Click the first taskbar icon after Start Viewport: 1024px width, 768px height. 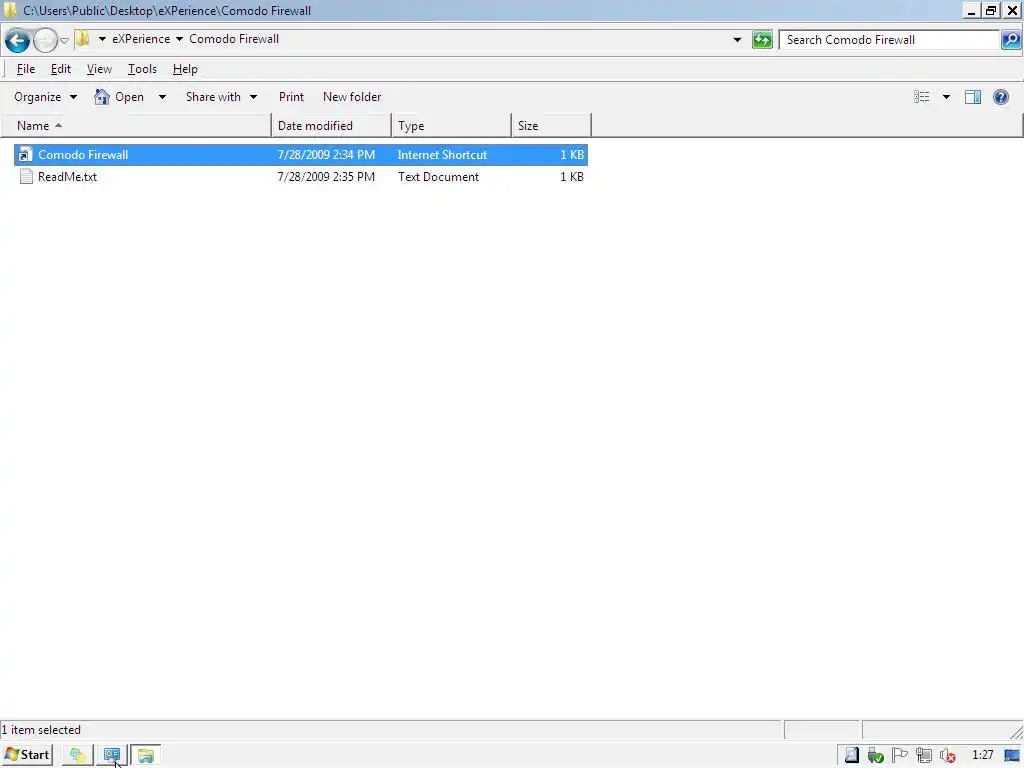78,756
